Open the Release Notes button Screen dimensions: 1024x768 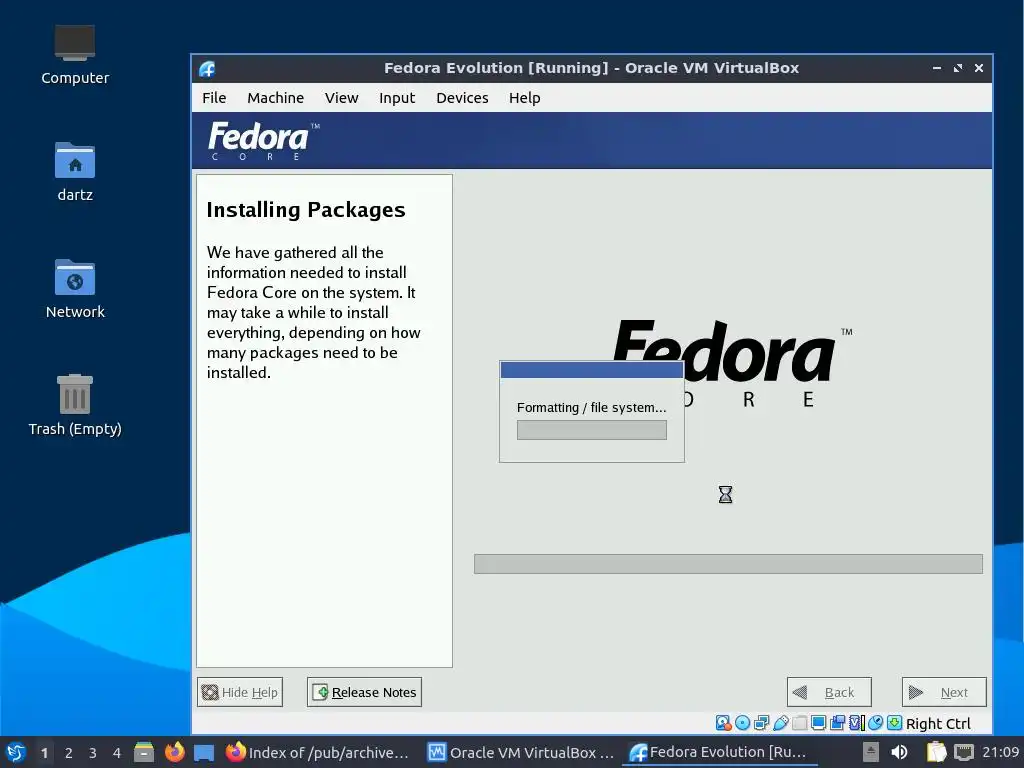364,692
